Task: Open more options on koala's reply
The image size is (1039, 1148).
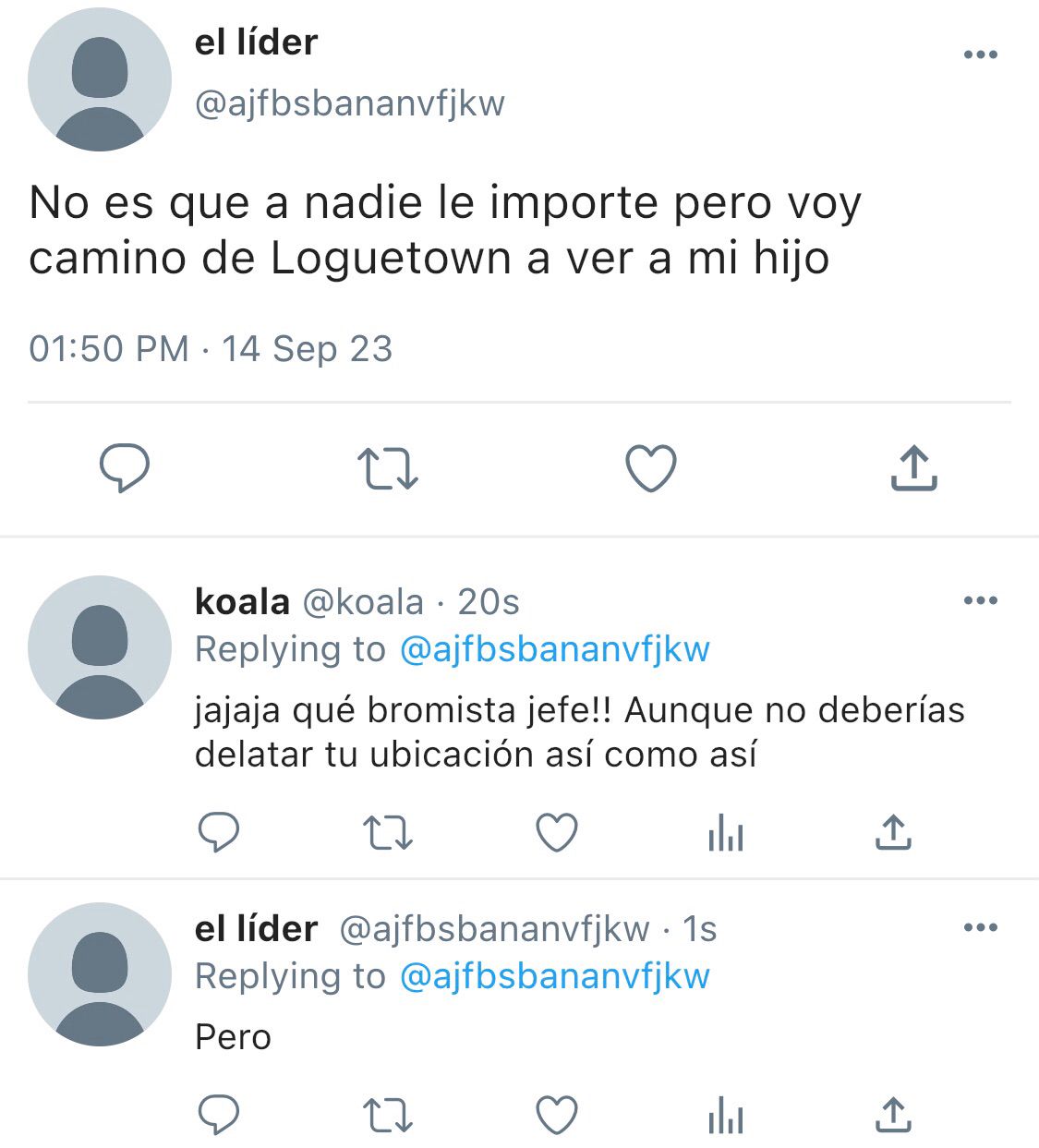Action: point(980,600)
